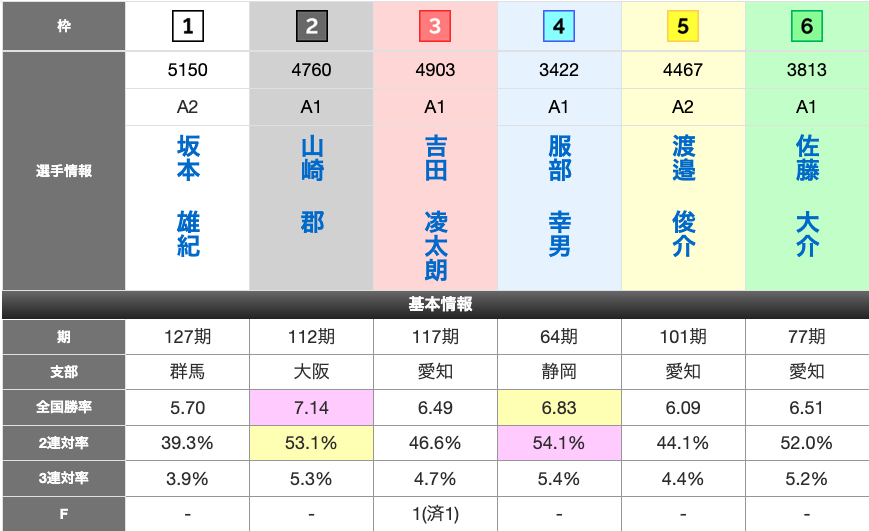Select the highlighted 7.14 win rate cell
Image resolution: width=869 pixels, height=531 pixels.
pos(311,407)
